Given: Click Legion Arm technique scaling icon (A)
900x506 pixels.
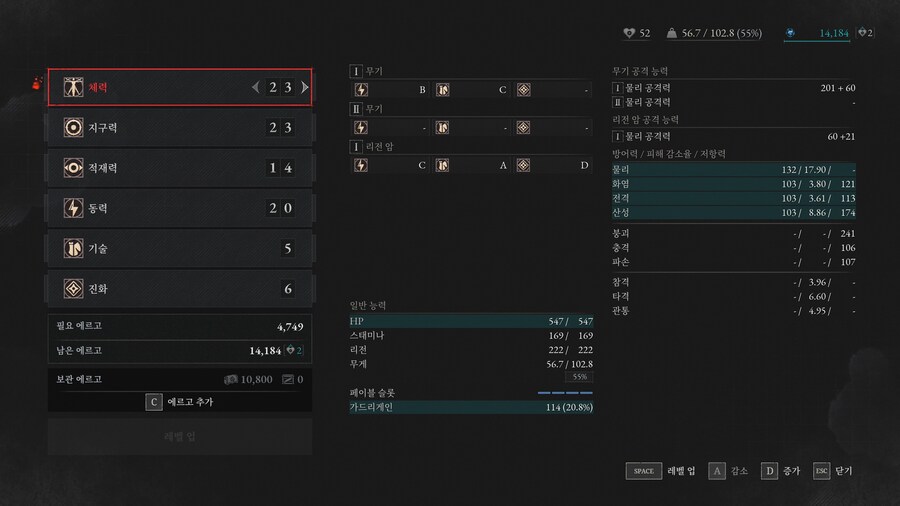Looking at the screenshot, I should click(x=443, y=165).
